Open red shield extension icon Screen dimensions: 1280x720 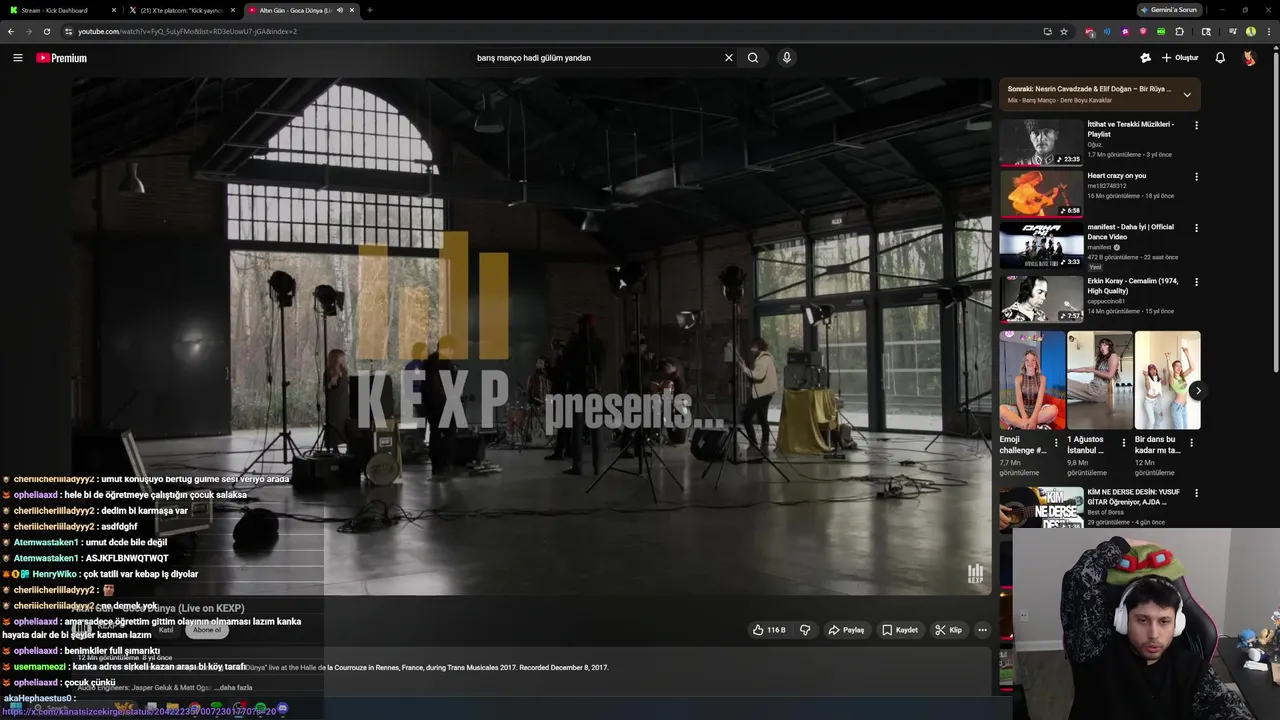tap(1143, 31)
